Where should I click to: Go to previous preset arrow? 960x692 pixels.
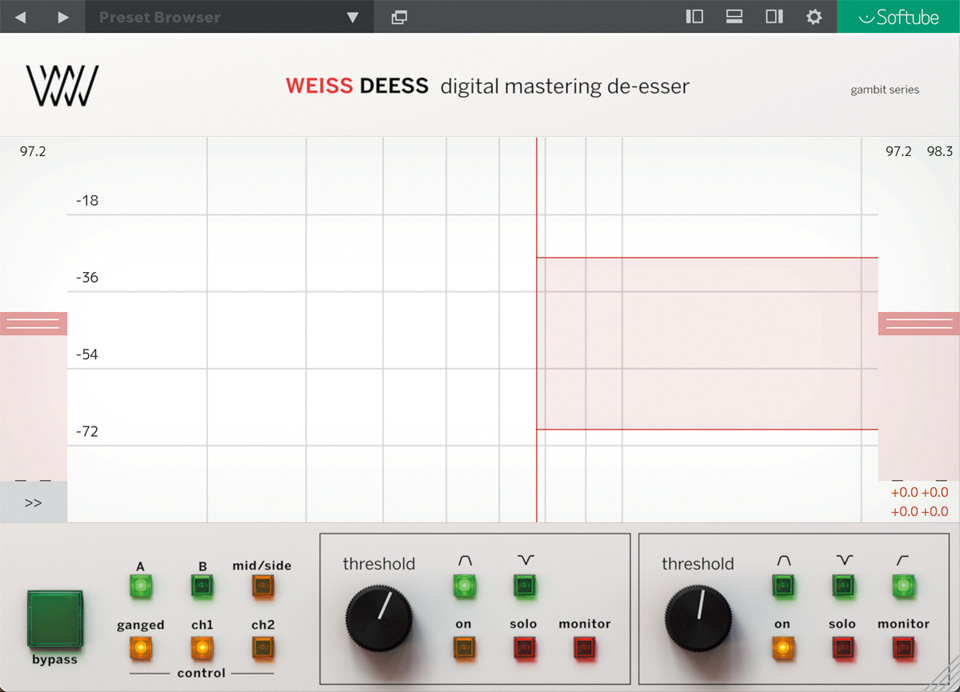tap(21, 17)
